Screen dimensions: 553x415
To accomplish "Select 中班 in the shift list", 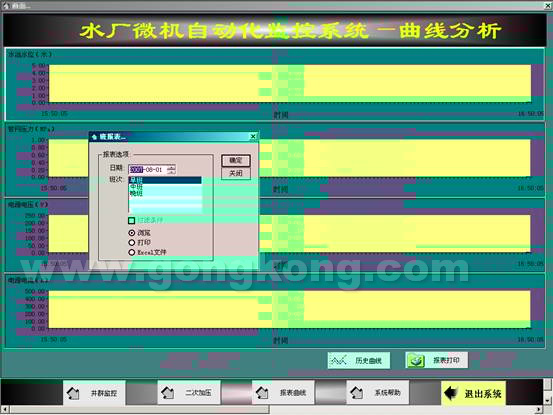I will (x=165, y=187).
